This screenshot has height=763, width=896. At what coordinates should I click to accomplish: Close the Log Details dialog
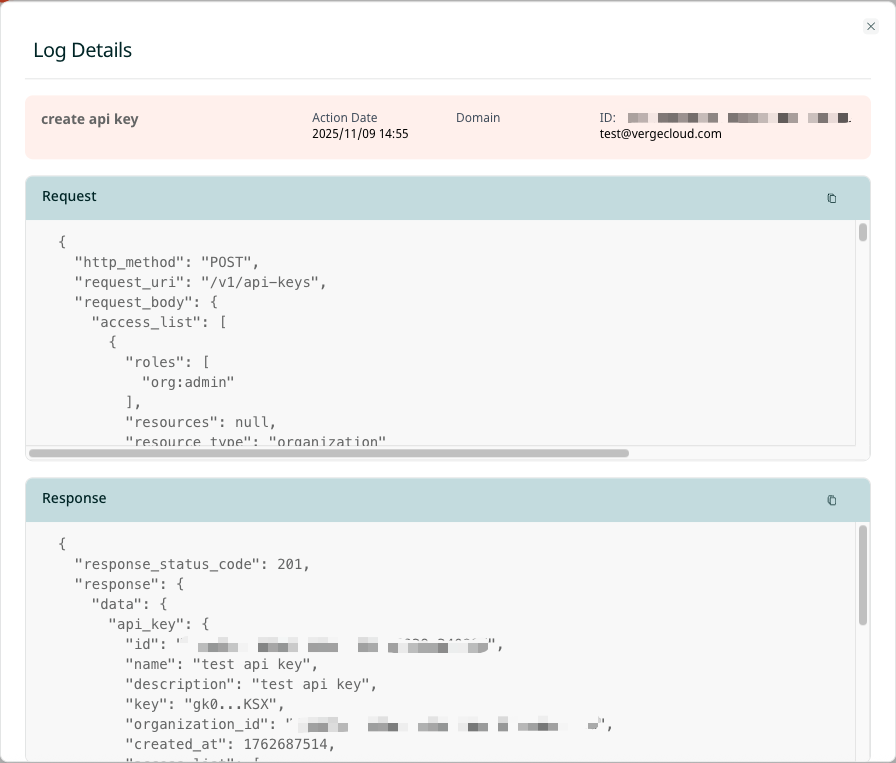coord(870,27)
